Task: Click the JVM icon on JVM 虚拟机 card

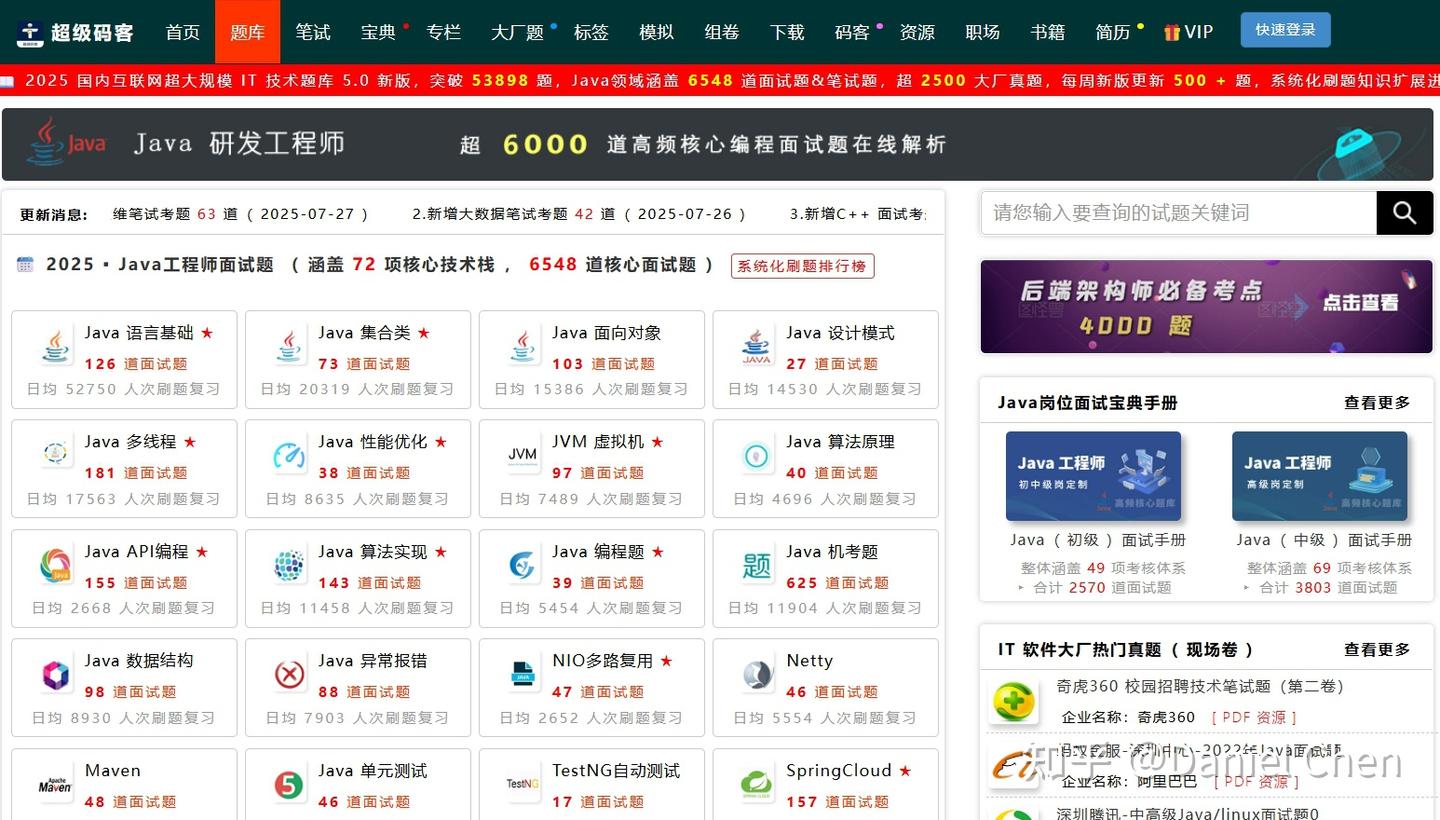Action: [x=522, y=456]
